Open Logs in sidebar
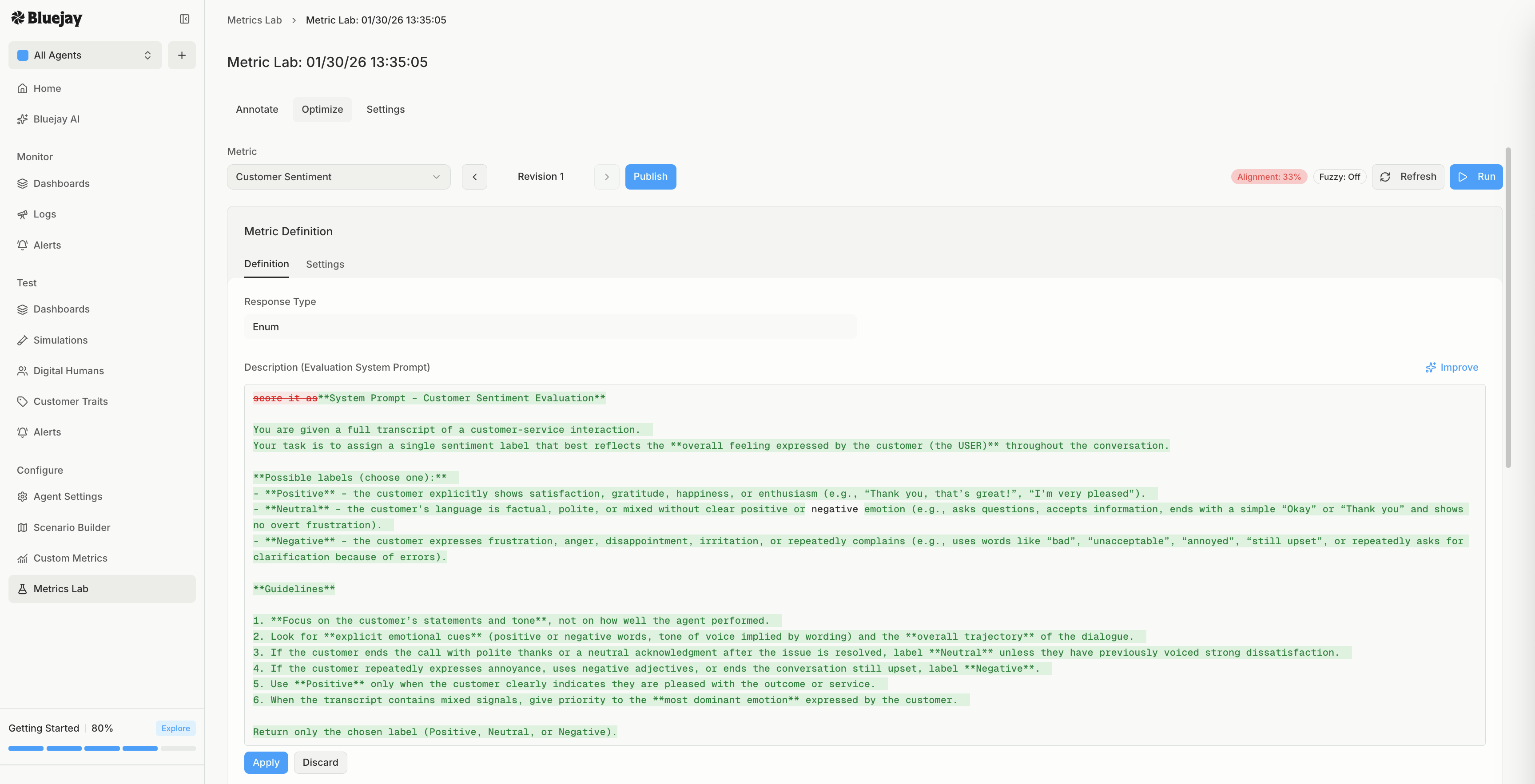This screenshot has width=1535, height=784. point(102,214)
